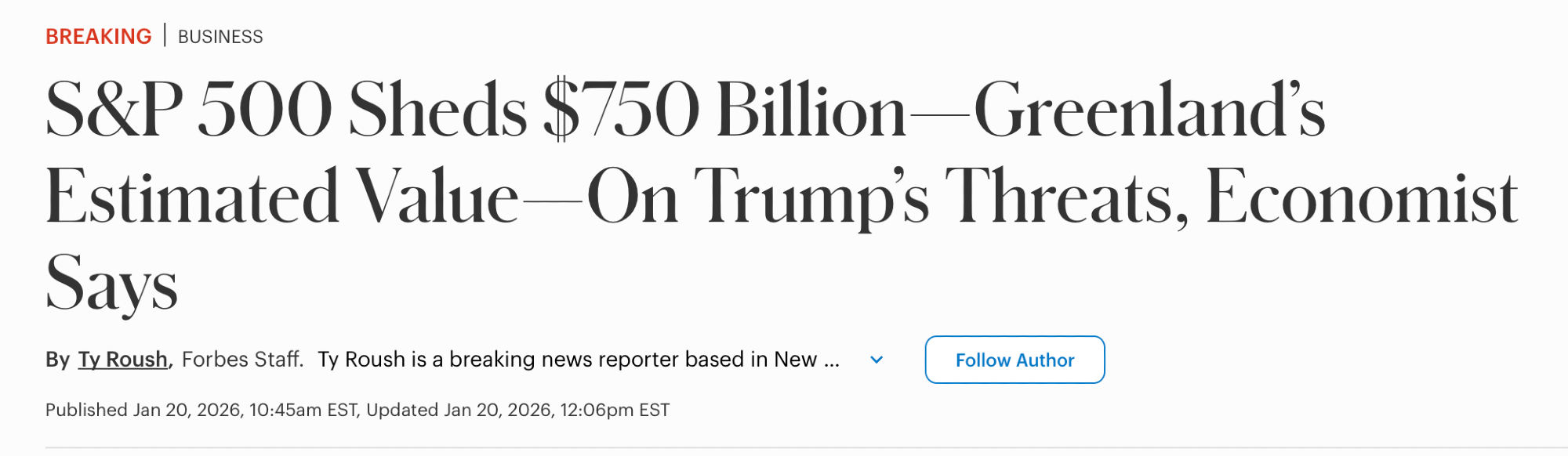Open author Ty Roush's profile link
The width and height of the screenshot is (1568, 456).
coord(123,360)
